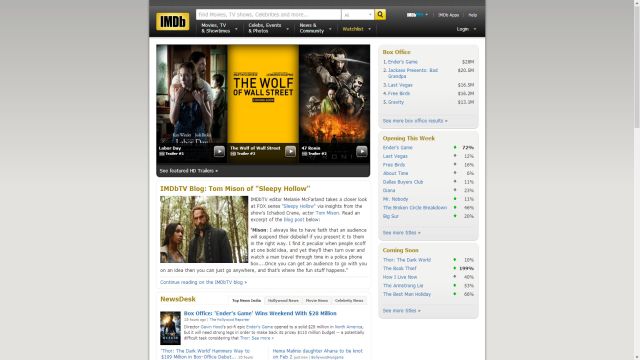
Task: Play the Labor Day trailer
Action: coord(219,151)
